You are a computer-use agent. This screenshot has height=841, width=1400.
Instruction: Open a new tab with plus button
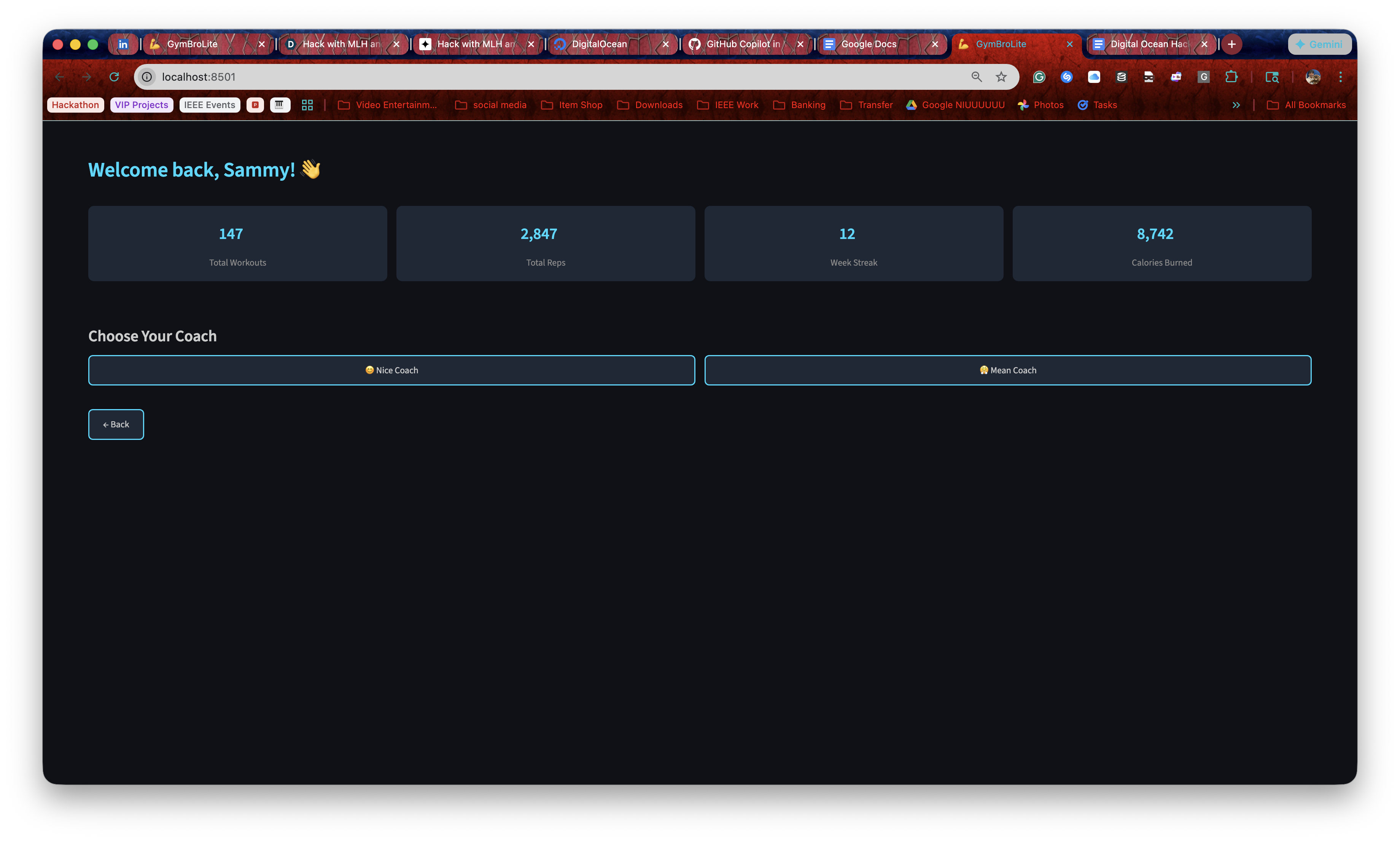click(1231, 44)
